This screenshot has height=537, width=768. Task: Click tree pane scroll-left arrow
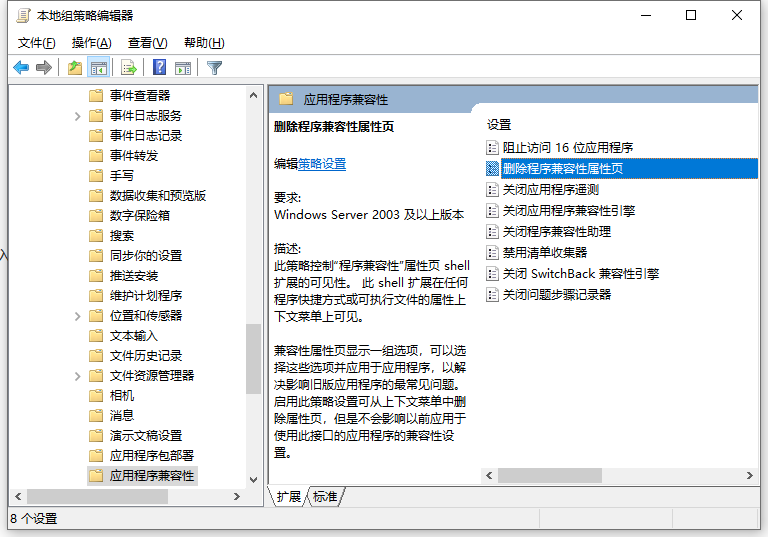[18, 496]
